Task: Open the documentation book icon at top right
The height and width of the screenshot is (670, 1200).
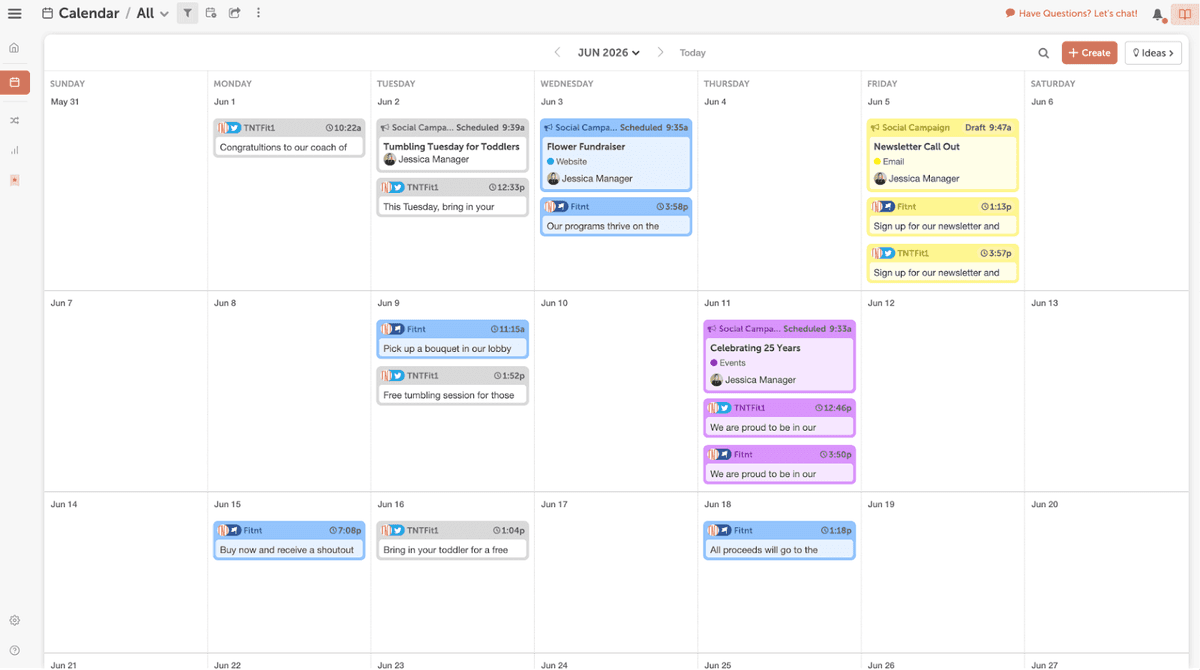Action: (x=1185, y=13)
